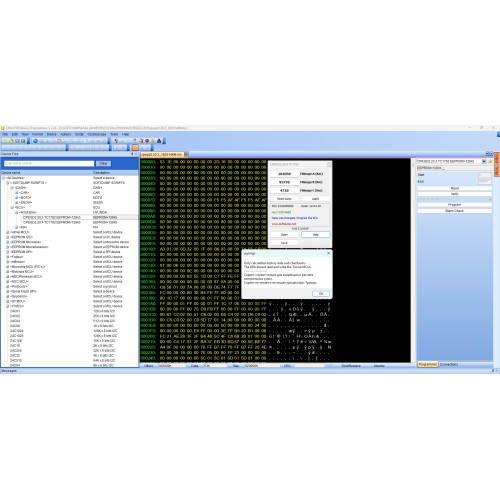Open the File menu

5,134
